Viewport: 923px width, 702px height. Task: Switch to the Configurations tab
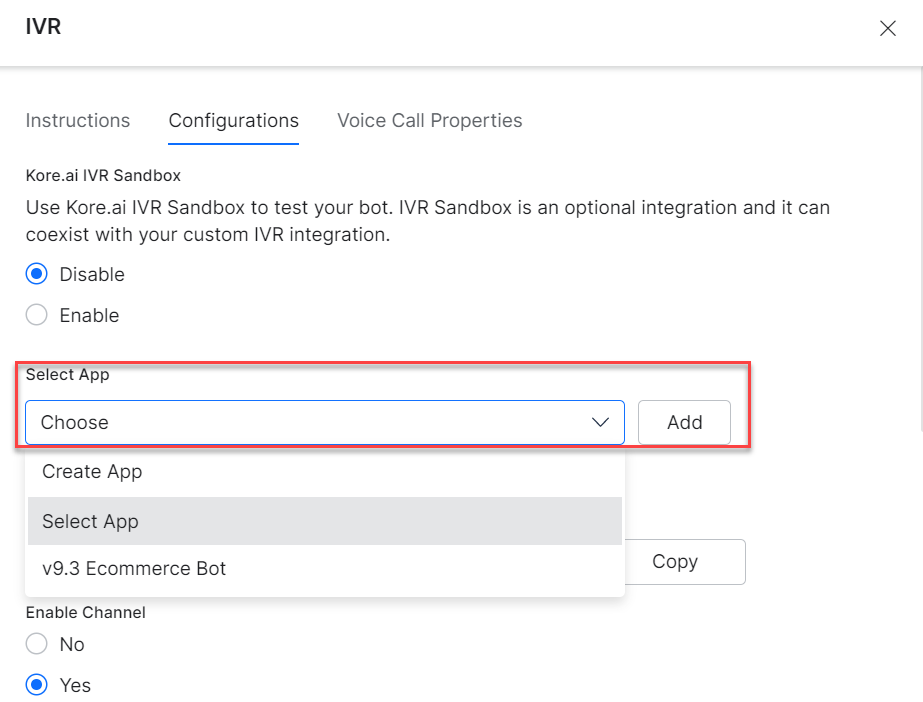(234, 121)
